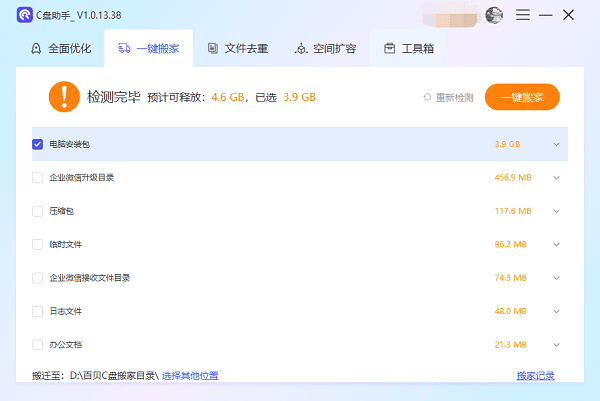This screenshot has width=600, height=401.
Task: Click the refresh icon beside 重新检测
Action: 427,97
